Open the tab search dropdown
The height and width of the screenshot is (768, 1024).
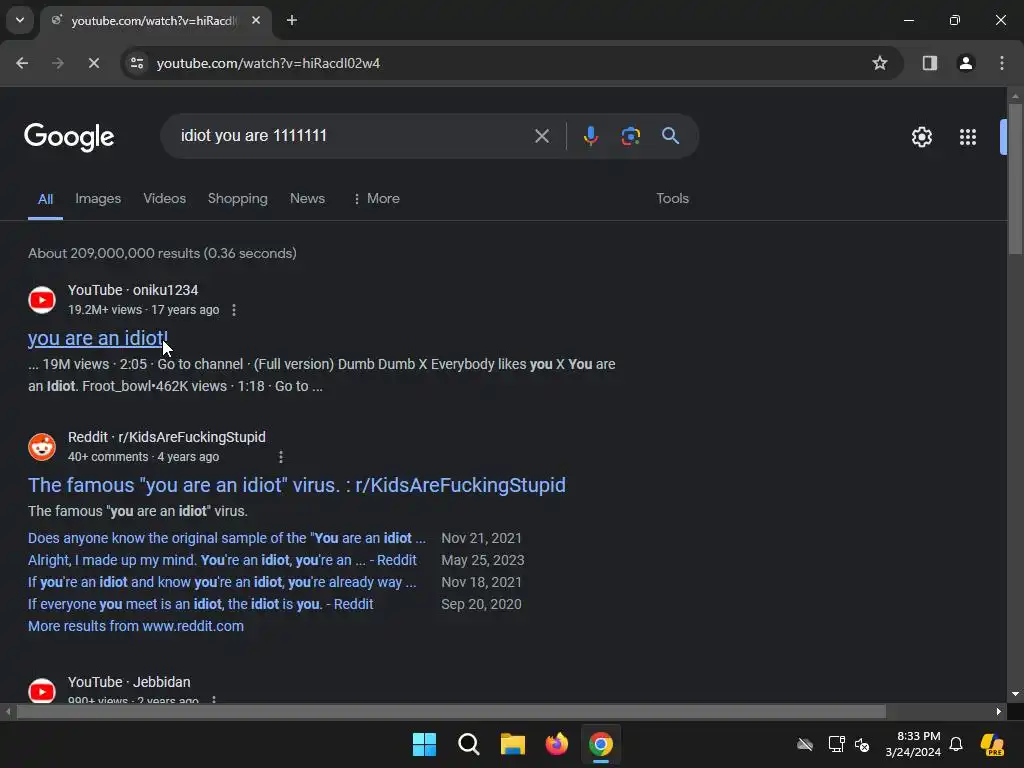[x=20, y=20]
